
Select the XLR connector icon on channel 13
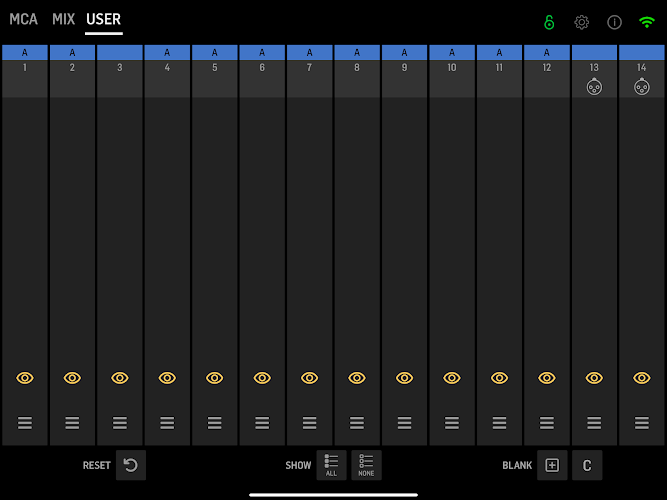(x=594, y=87)
